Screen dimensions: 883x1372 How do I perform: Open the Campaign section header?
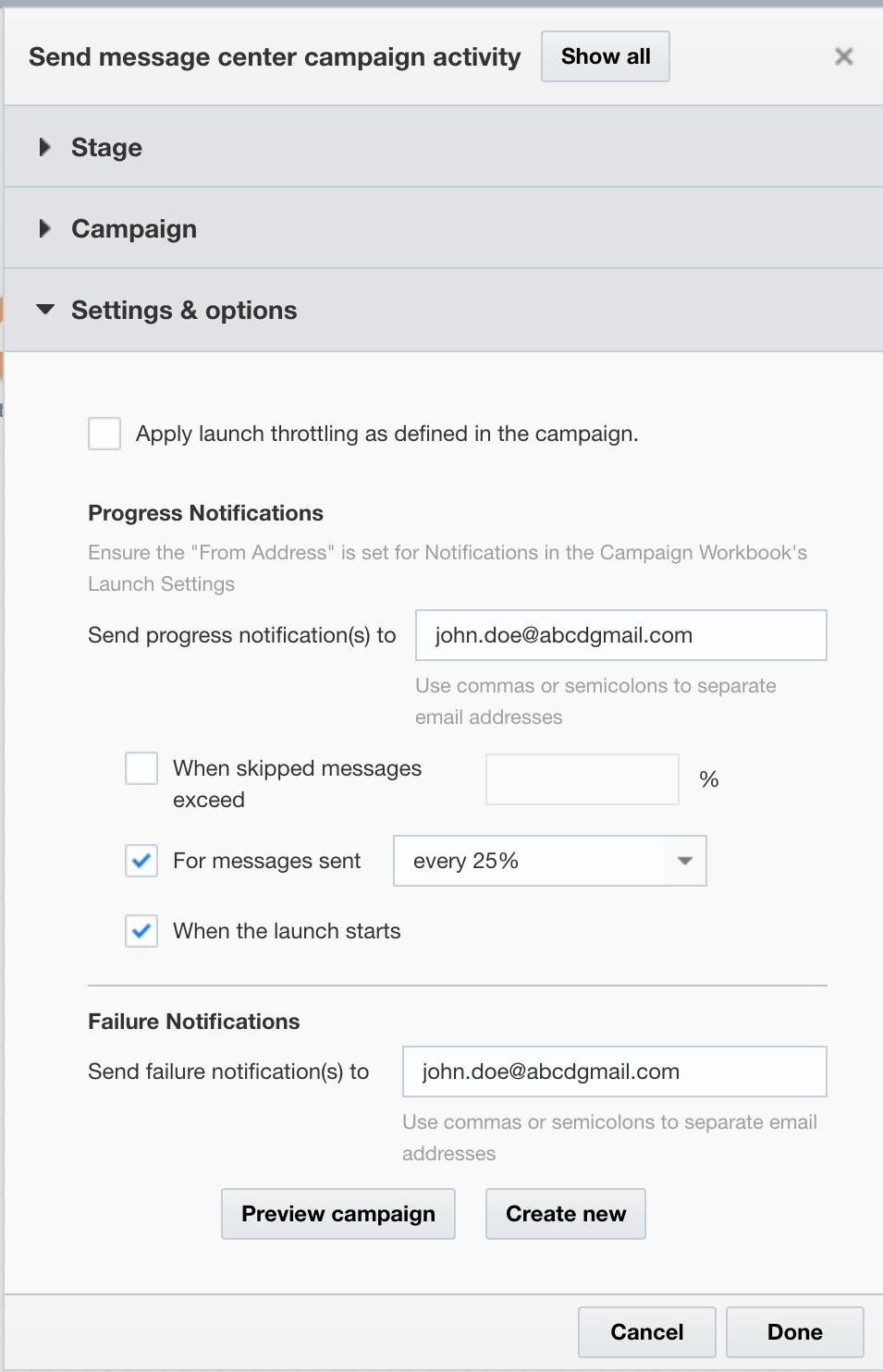pos(134,228)
